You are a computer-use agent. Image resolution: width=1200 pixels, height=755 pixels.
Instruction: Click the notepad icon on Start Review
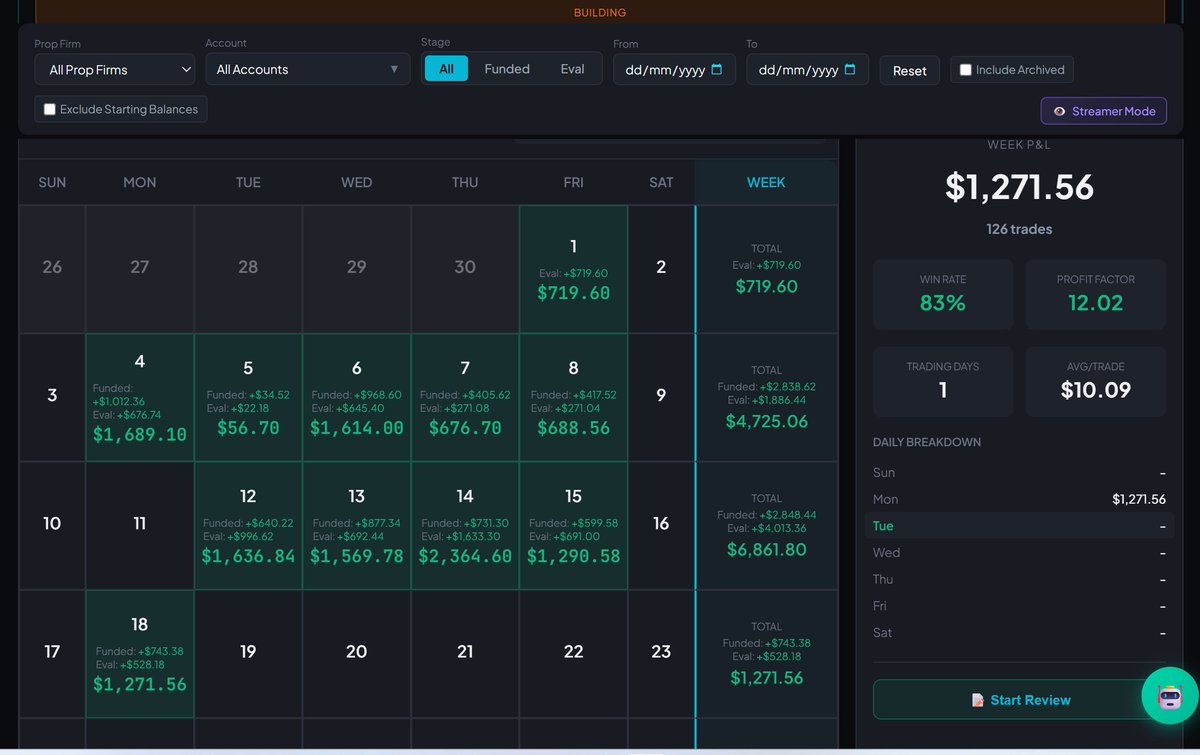(978, 700)
